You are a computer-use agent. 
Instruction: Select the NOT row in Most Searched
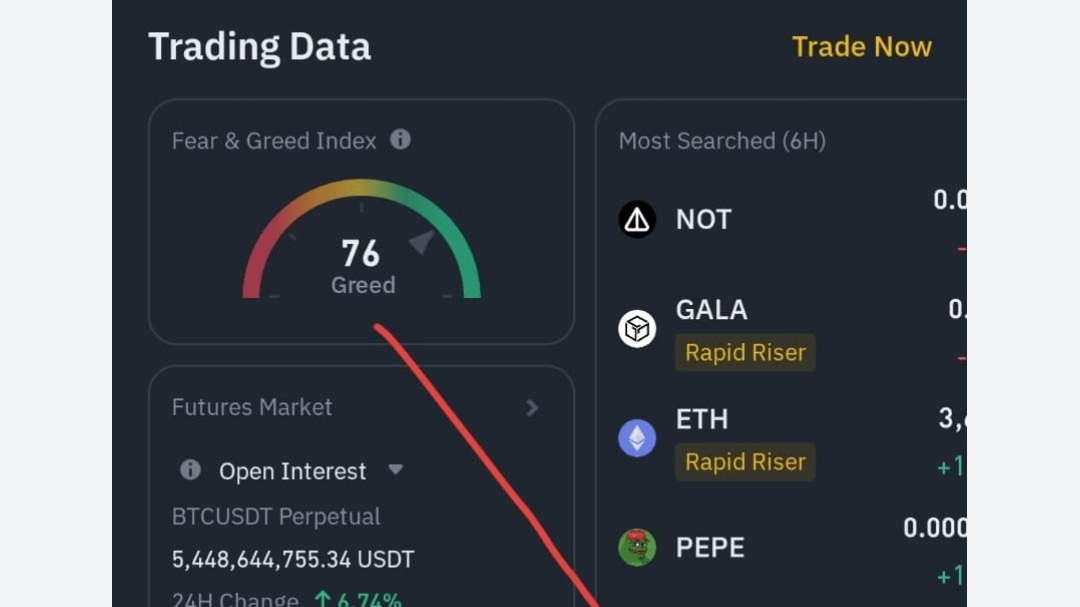tap(704, 220)
